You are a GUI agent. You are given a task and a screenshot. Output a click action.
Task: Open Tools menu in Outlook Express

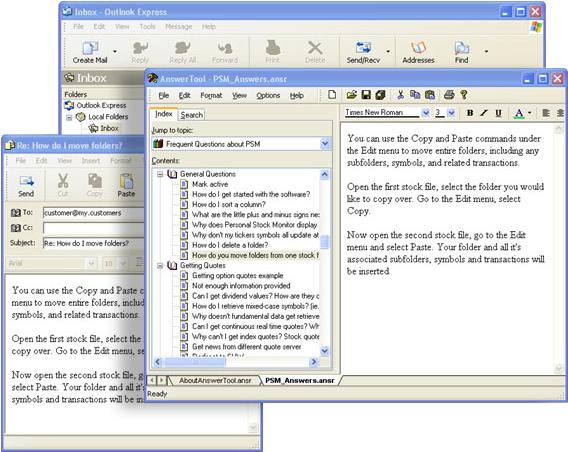coord(147,26)
